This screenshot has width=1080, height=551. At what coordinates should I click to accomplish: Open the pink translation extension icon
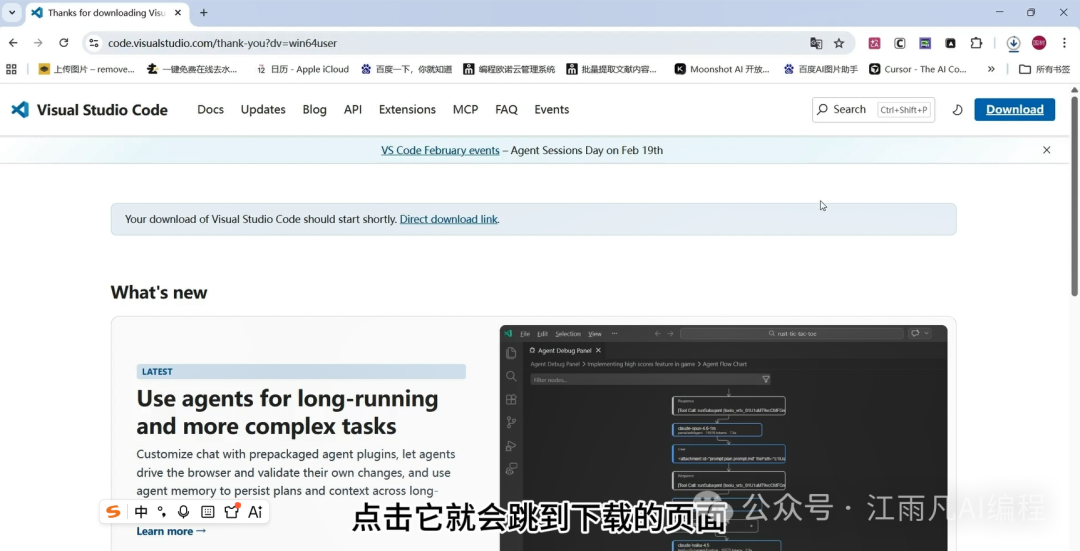click(874, 43)
